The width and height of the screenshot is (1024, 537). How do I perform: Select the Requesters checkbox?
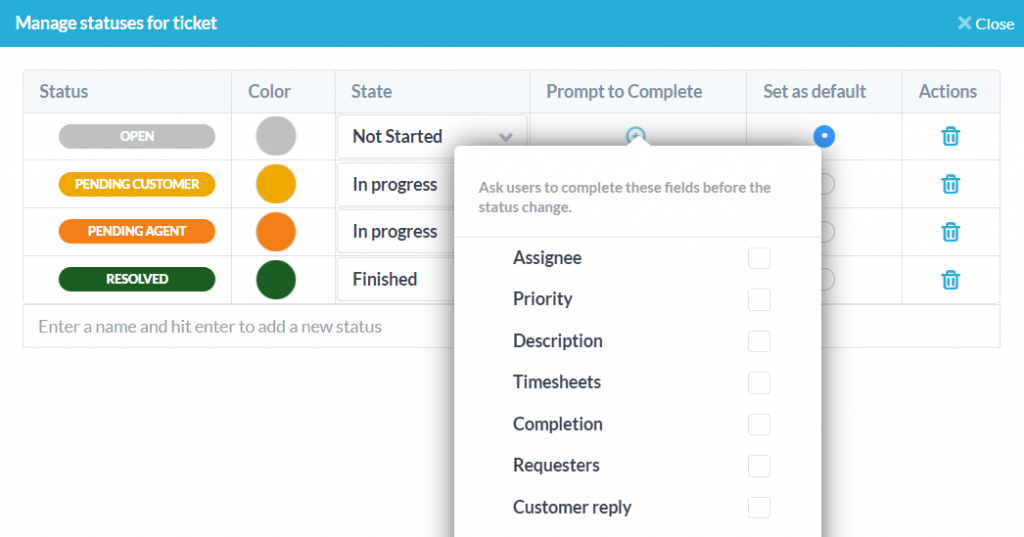(759, 466)
